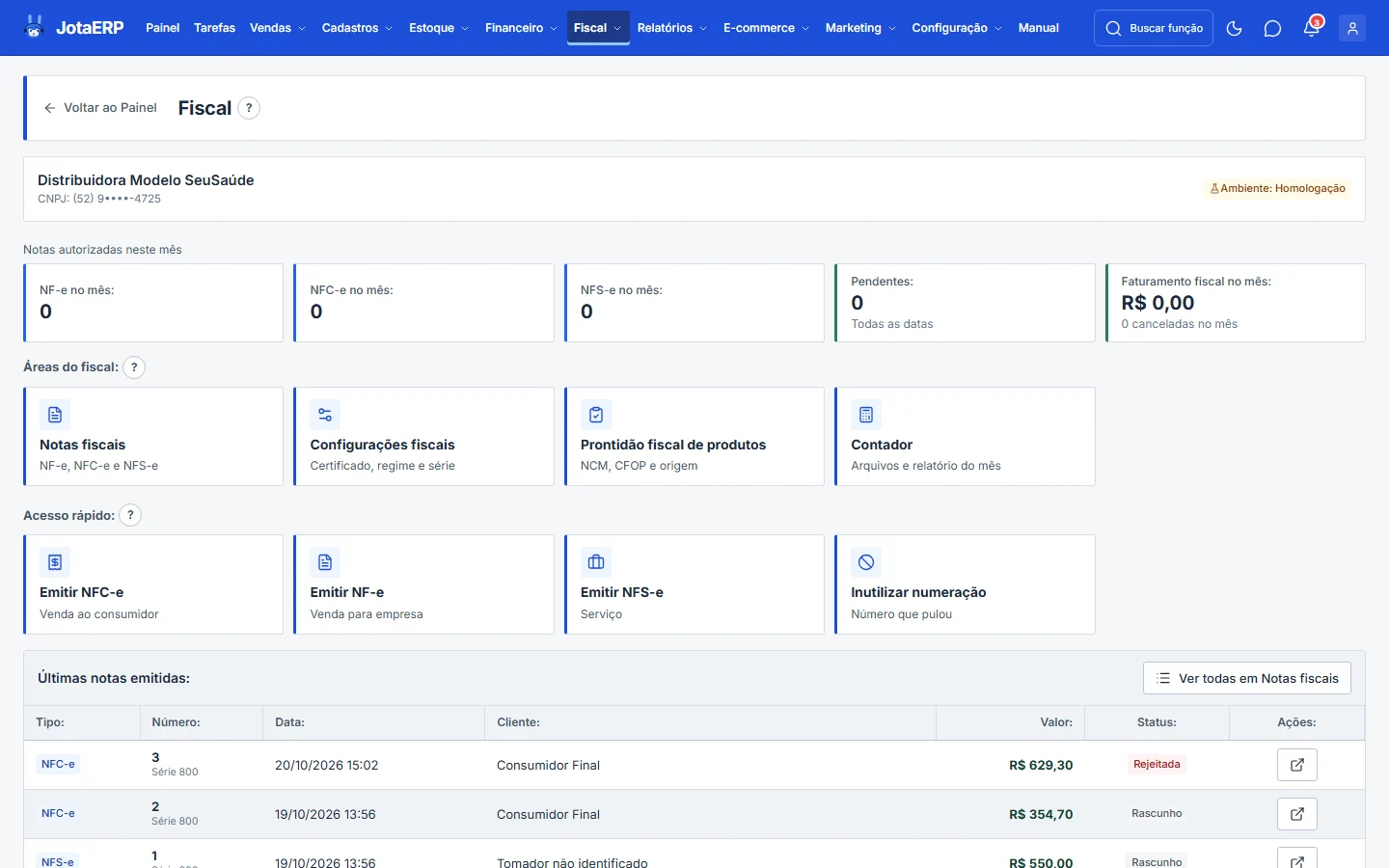
Task: Open Prontidão fiscal de produtos card
Action: click(694, 437)
